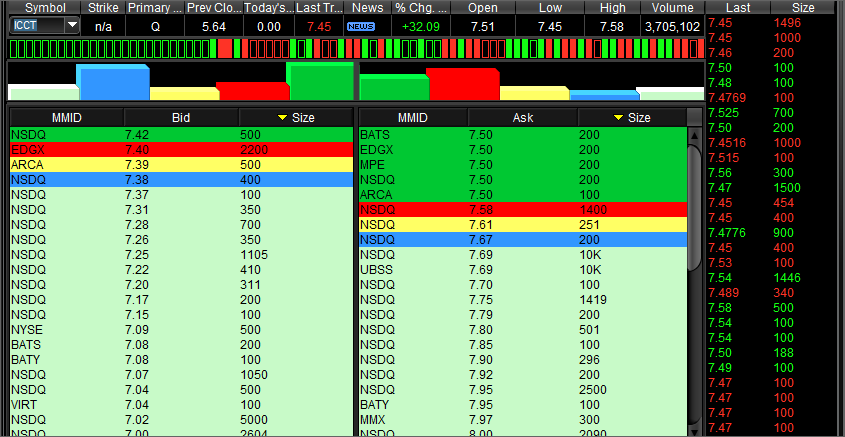Viewport: 845px width, 437px height.
Task: Click the Volume column header
Action: coord(672,8)
